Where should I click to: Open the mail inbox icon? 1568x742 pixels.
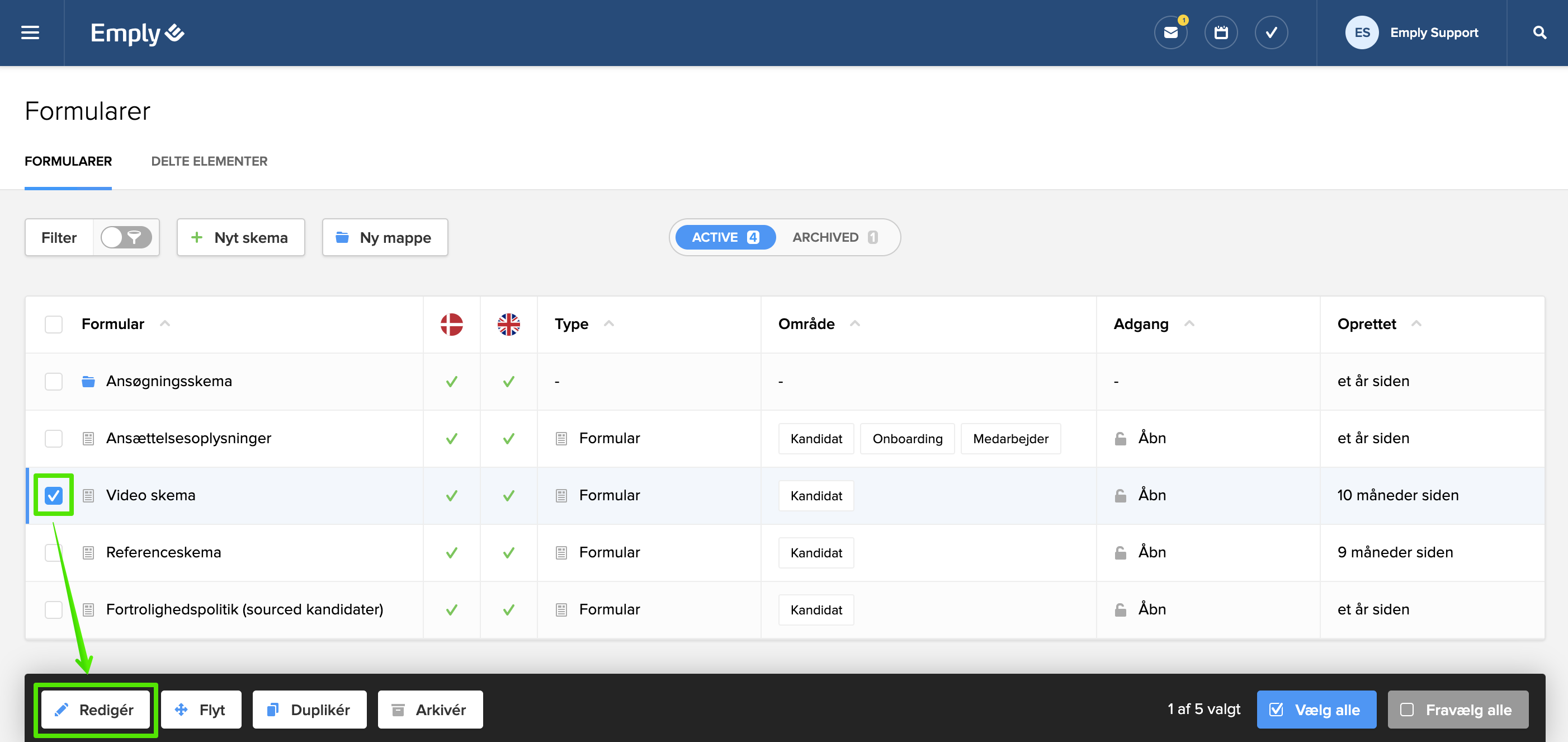(x=1170, y=33)
